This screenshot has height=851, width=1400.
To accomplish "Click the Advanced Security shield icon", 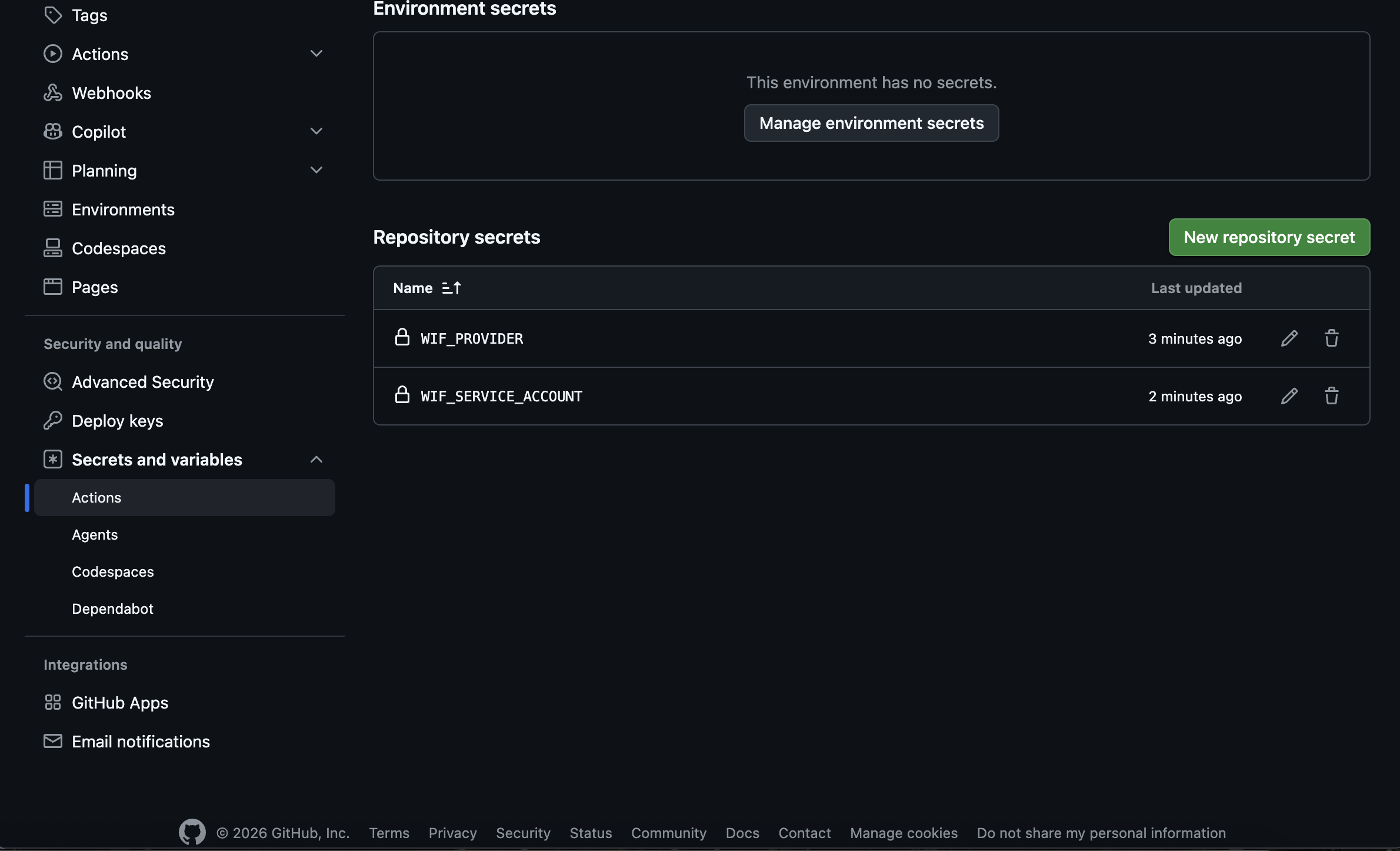I will point(53,382).
